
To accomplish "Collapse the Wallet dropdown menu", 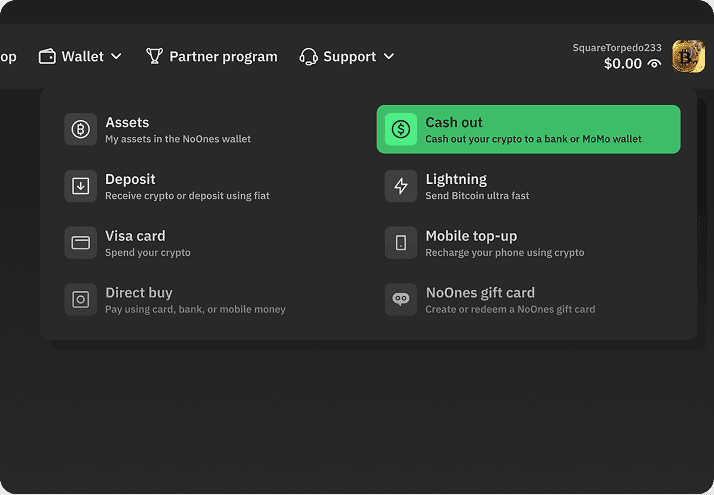I will click(x=82, y=57).
